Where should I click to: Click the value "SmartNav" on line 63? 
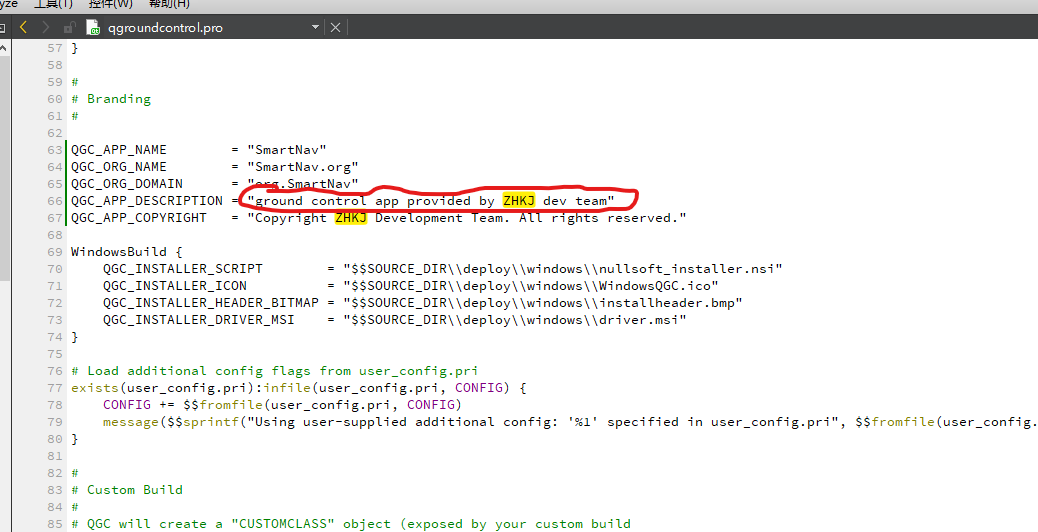[x=287, y=150]
